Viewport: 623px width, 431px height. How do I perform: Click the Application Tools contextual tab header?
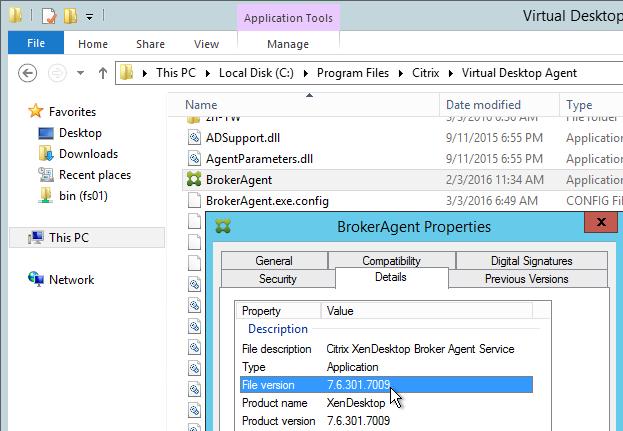[x=288, y=18]
